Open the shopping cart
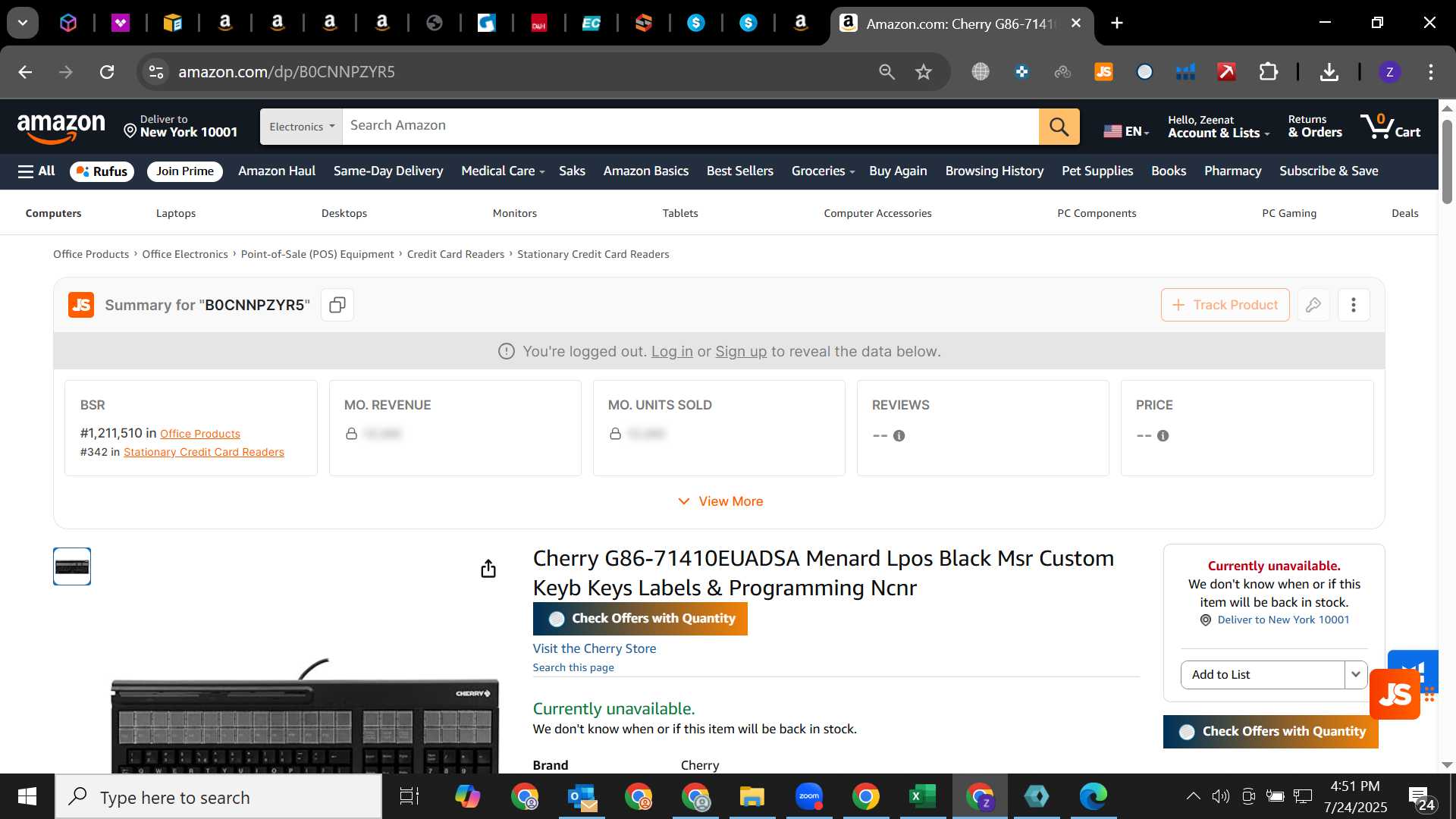The image size is (1456, 819). coord(1390,127)
